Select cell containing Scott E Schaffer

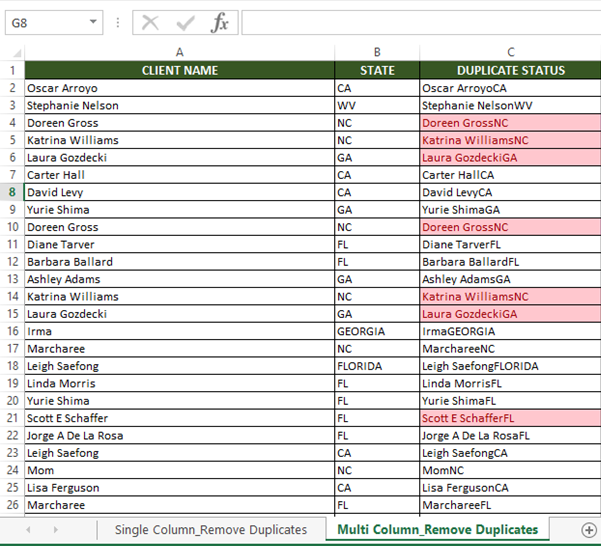click(x=179, y=418)
